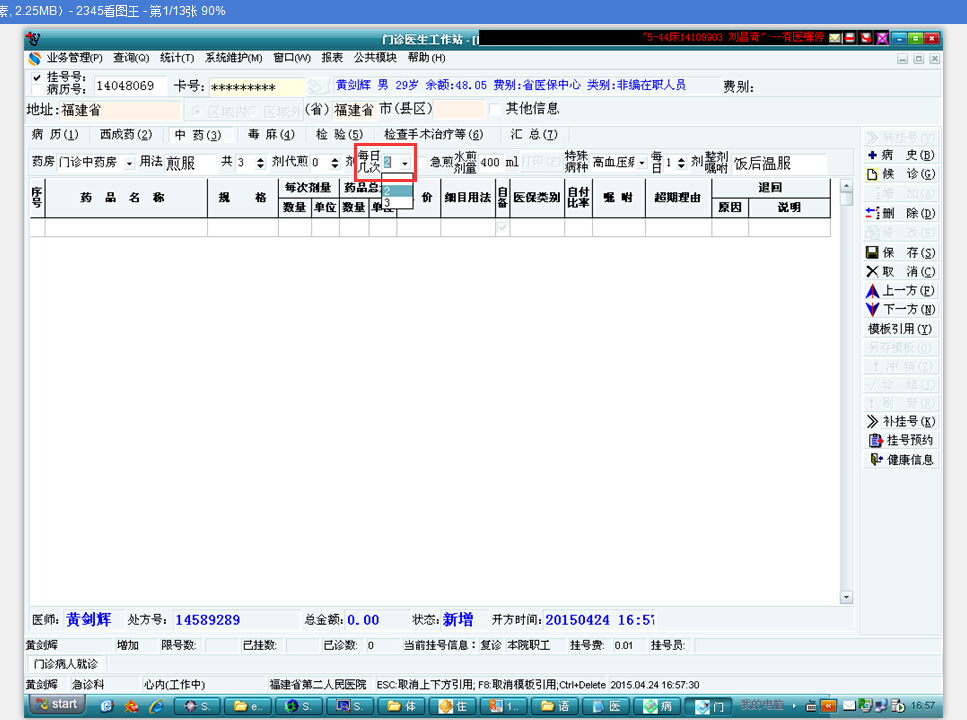This screenshot has height=720, width=967.
Task: Enable the 其他信息 checkbox
Action: click(x=495, y=109)
